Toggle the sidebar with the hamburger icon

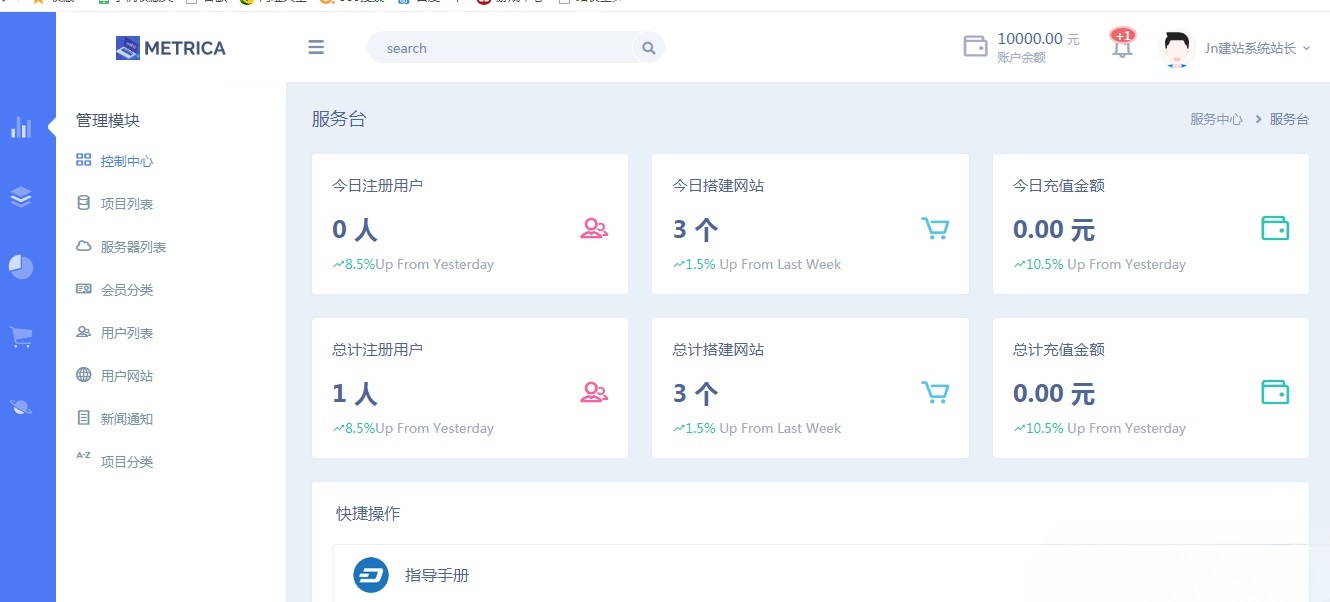pos(316,47)
